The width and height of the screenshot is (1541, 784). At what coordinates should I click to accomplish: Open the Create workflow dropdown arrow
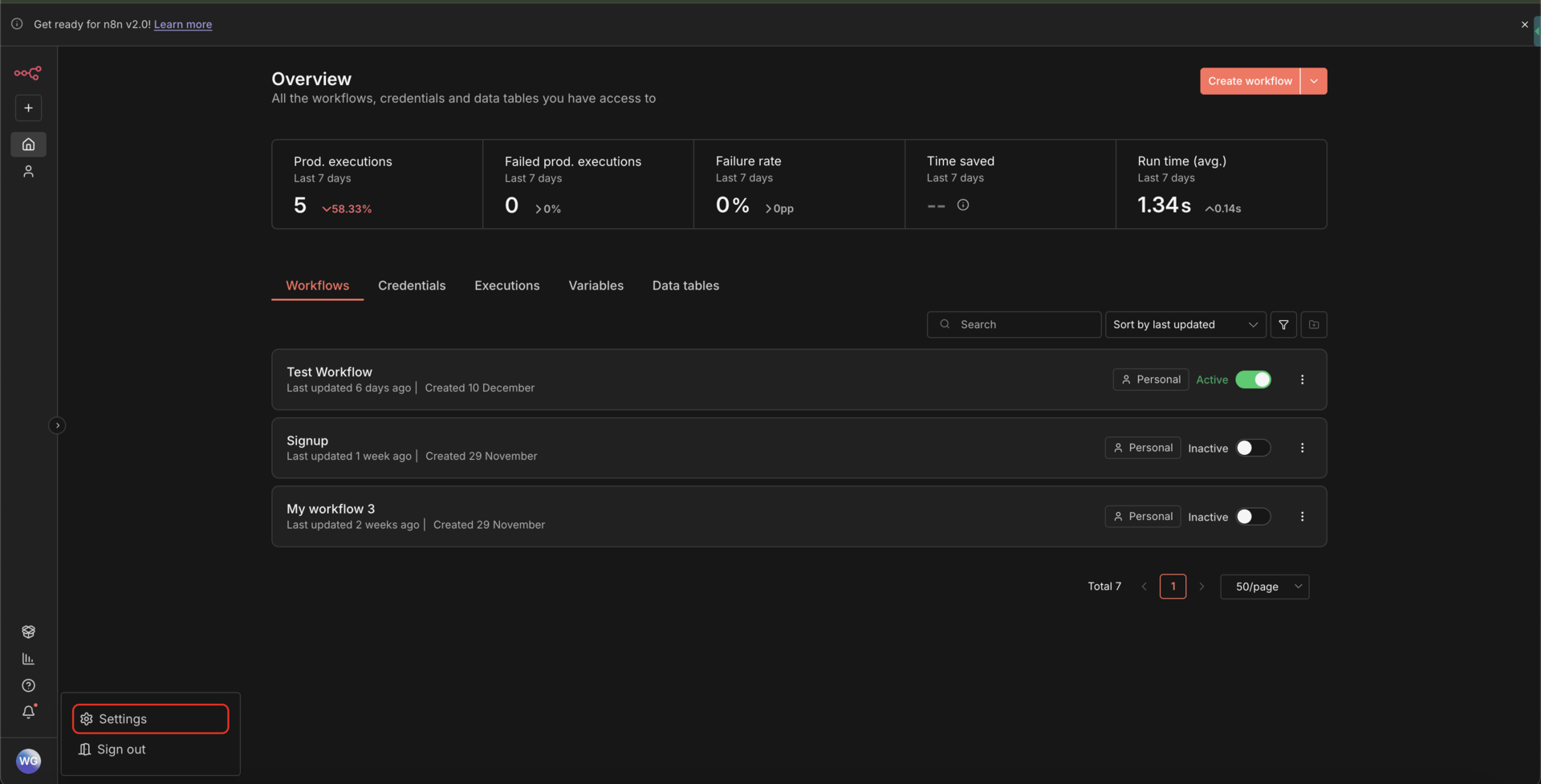pos(1314,81)
